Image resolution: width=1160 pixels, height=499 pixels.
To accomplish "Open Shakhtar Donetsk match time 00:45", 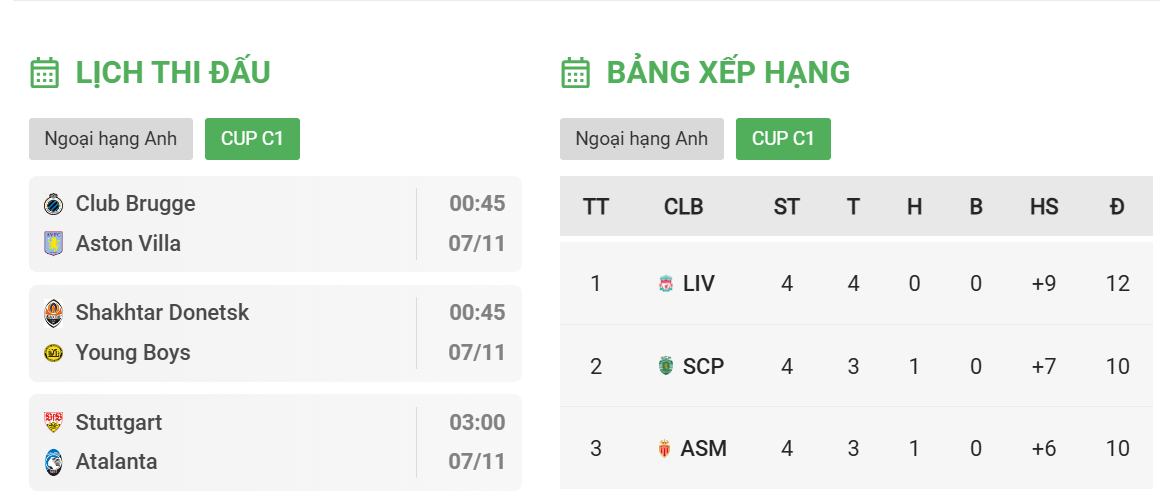I will pyautogui.click(x=477, y=313).
